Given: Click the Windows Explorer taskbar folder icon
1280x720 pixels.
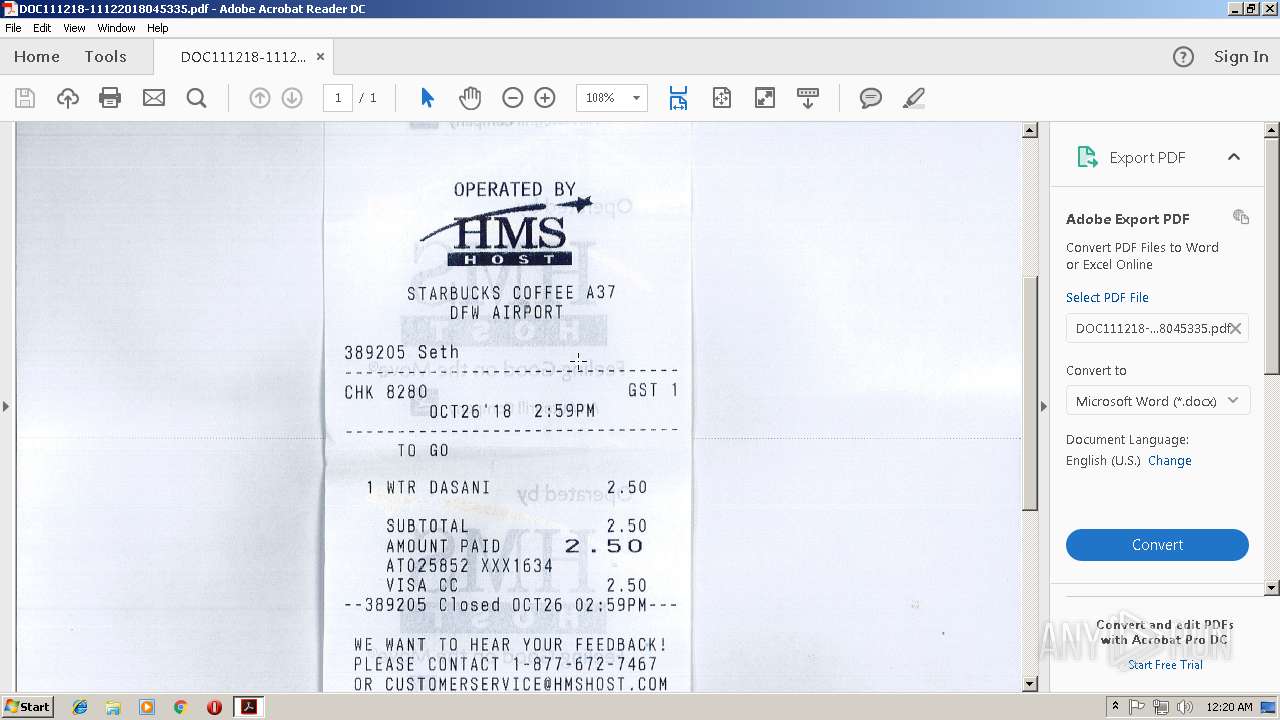Looking at the screenshot, I should pos(113,707).
